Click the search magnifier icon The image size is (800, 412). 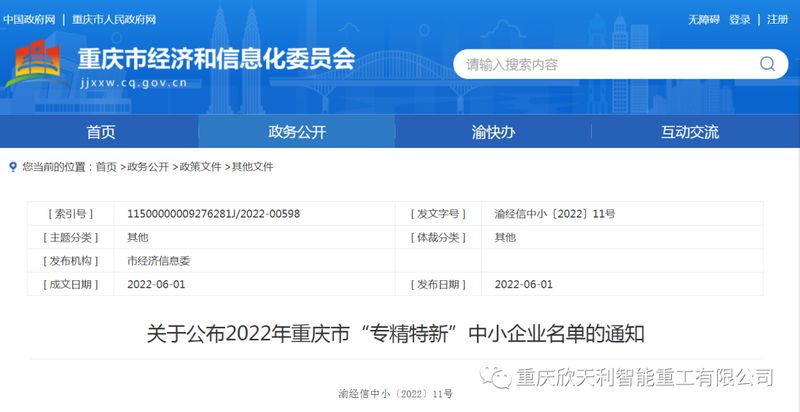pos(767,64)
